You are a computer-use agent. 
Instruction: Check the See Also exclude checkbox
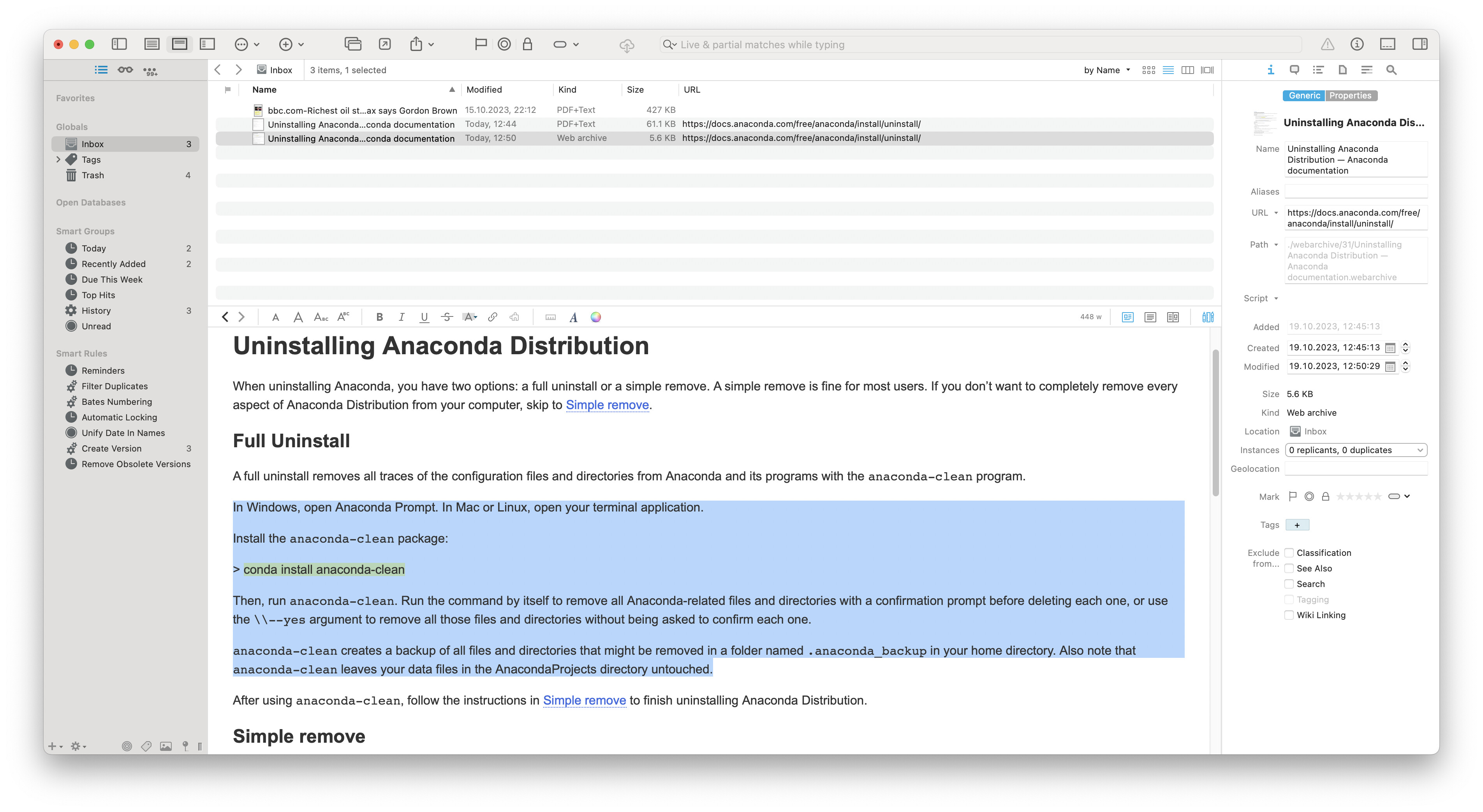(1289, 568)
